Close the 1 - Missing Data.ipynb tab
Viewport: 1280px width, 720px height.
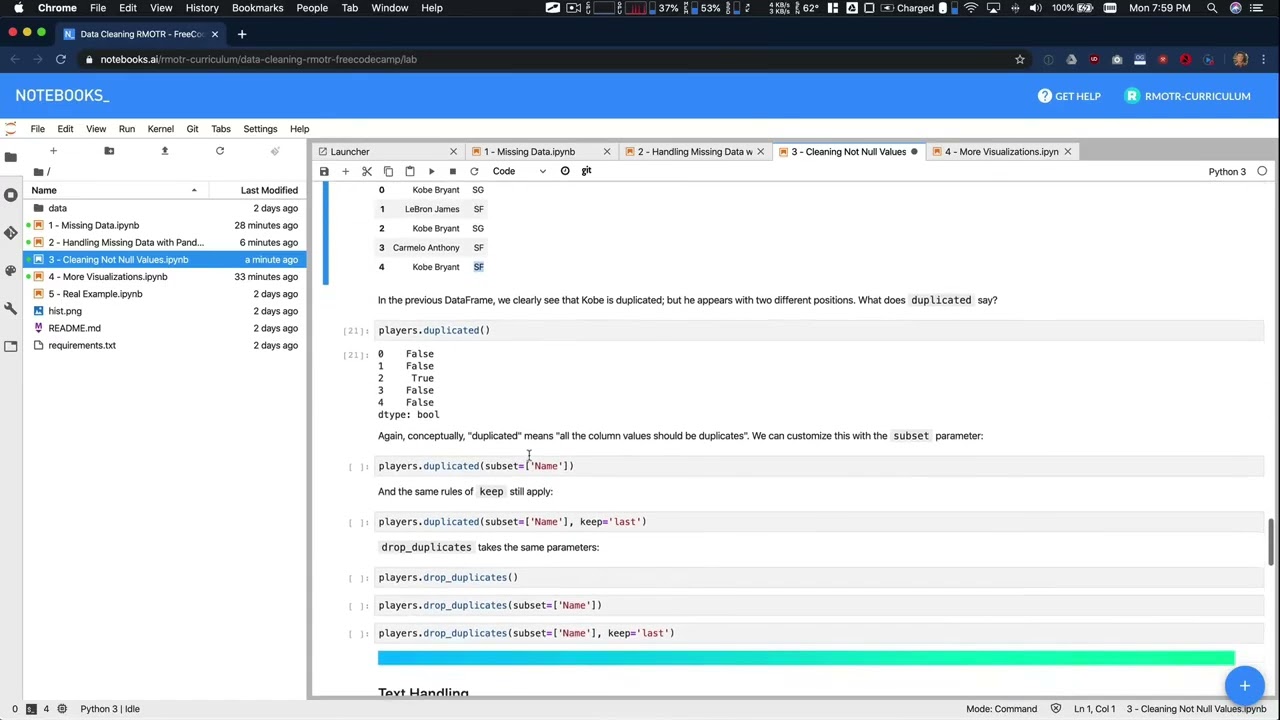point(606,152)
